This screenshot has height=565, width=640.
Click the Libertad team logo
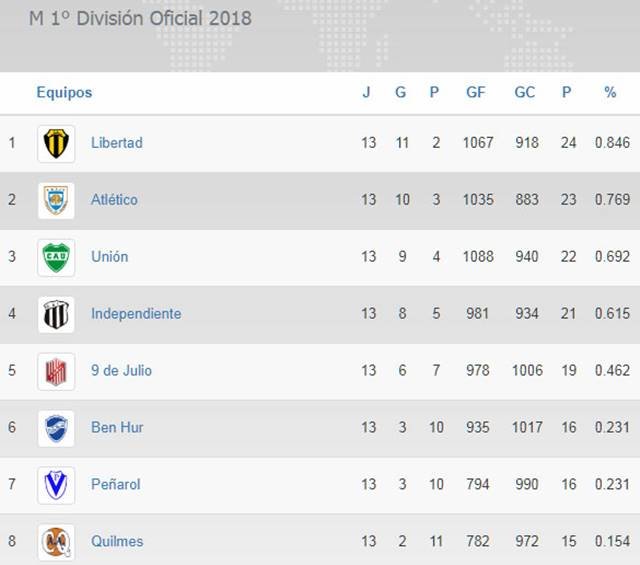pos(56,143)
